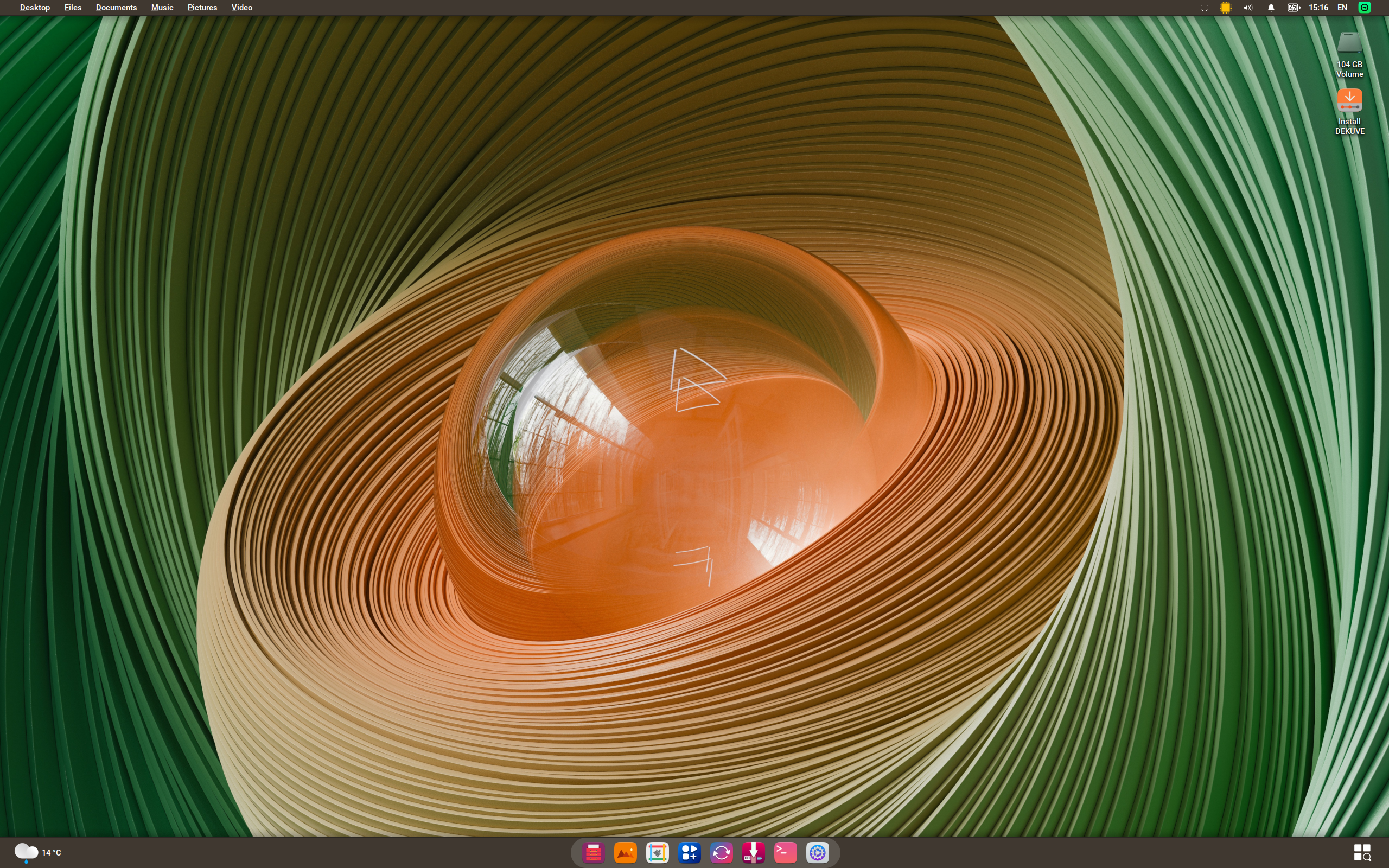Open the app grid search launcher

coord(1362,852)
